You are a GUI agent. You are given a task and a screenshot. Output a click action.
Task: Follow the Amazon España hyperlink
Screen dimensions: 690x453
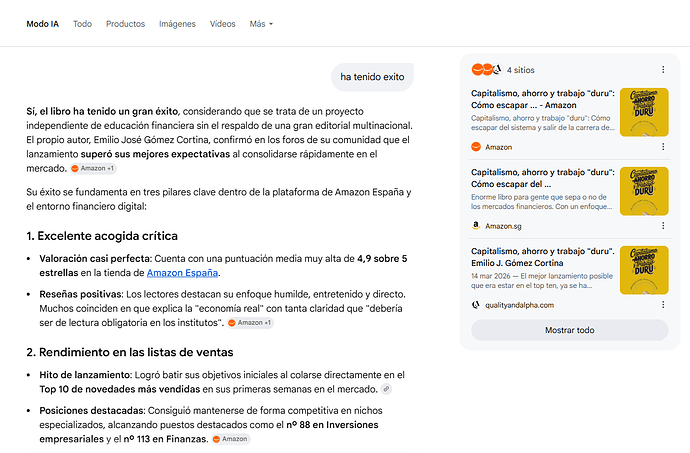click(182, 273)
